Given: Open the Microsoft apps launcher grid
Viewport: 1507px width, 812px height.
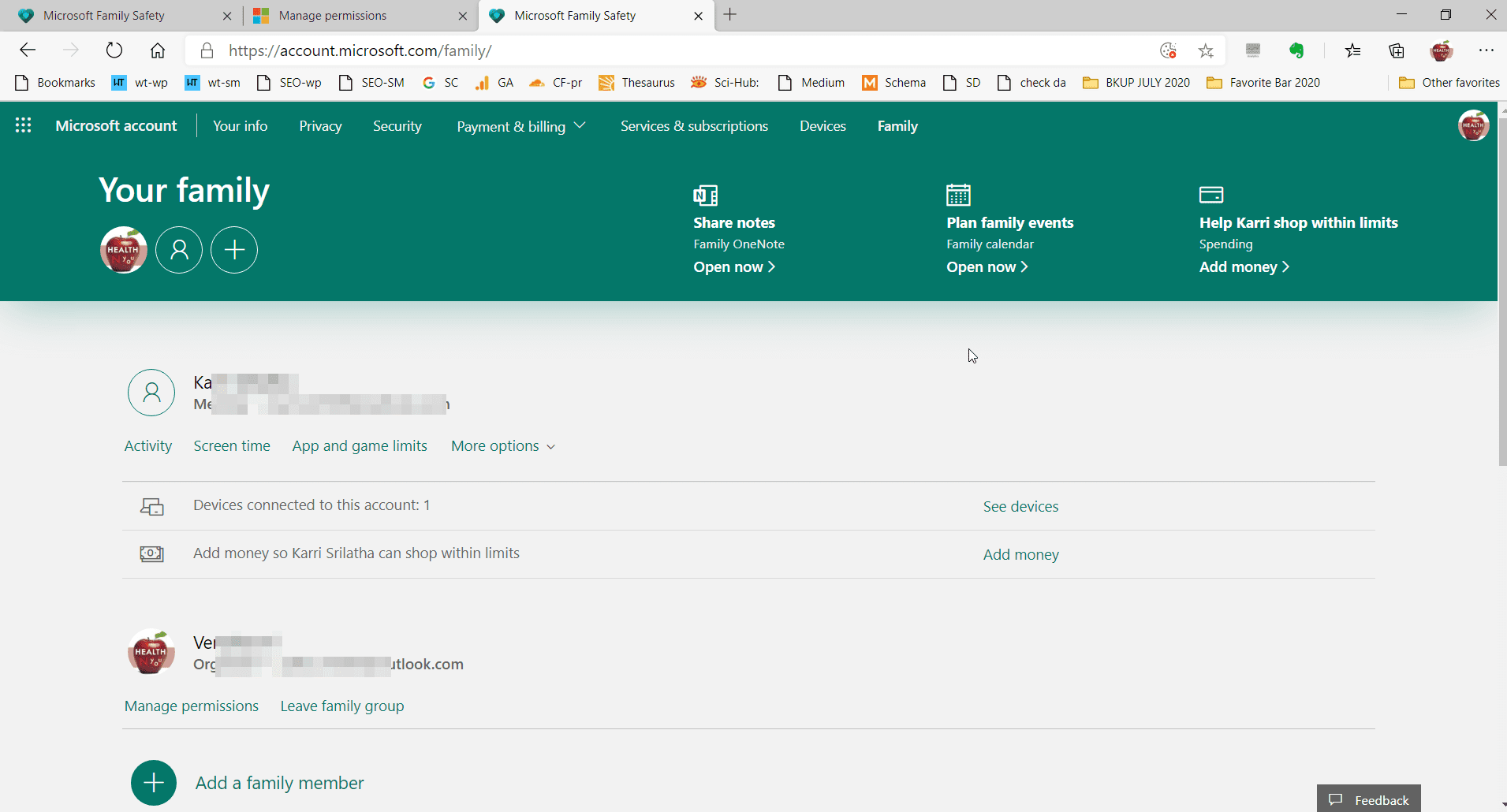Looking at the screenshot, I should (x=23, y=125).
